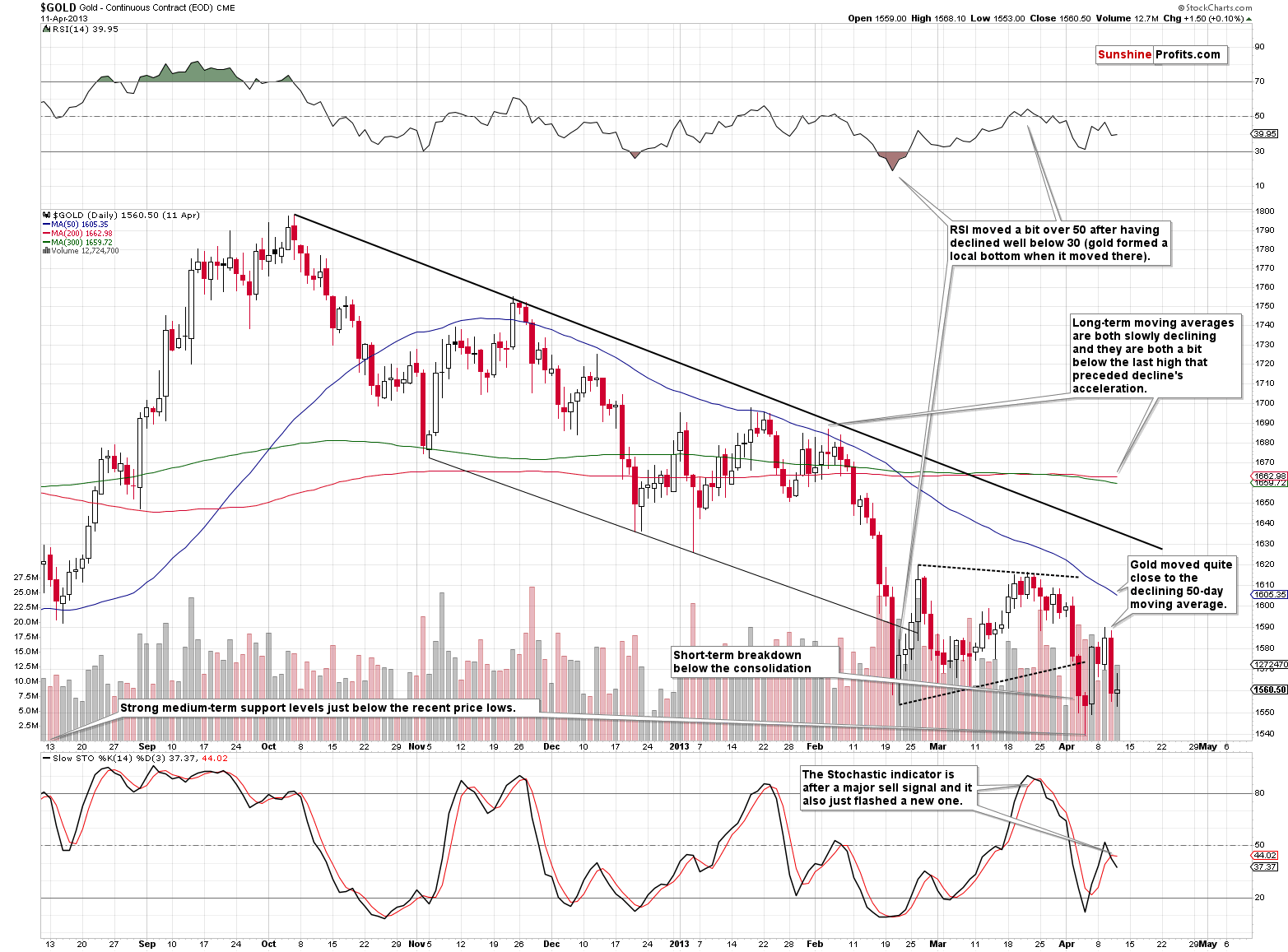The image size is (1288, 952).
Task: Click the 'RSI moved a bit over 50' annotation box
Action: click(x=1058, y=243)
